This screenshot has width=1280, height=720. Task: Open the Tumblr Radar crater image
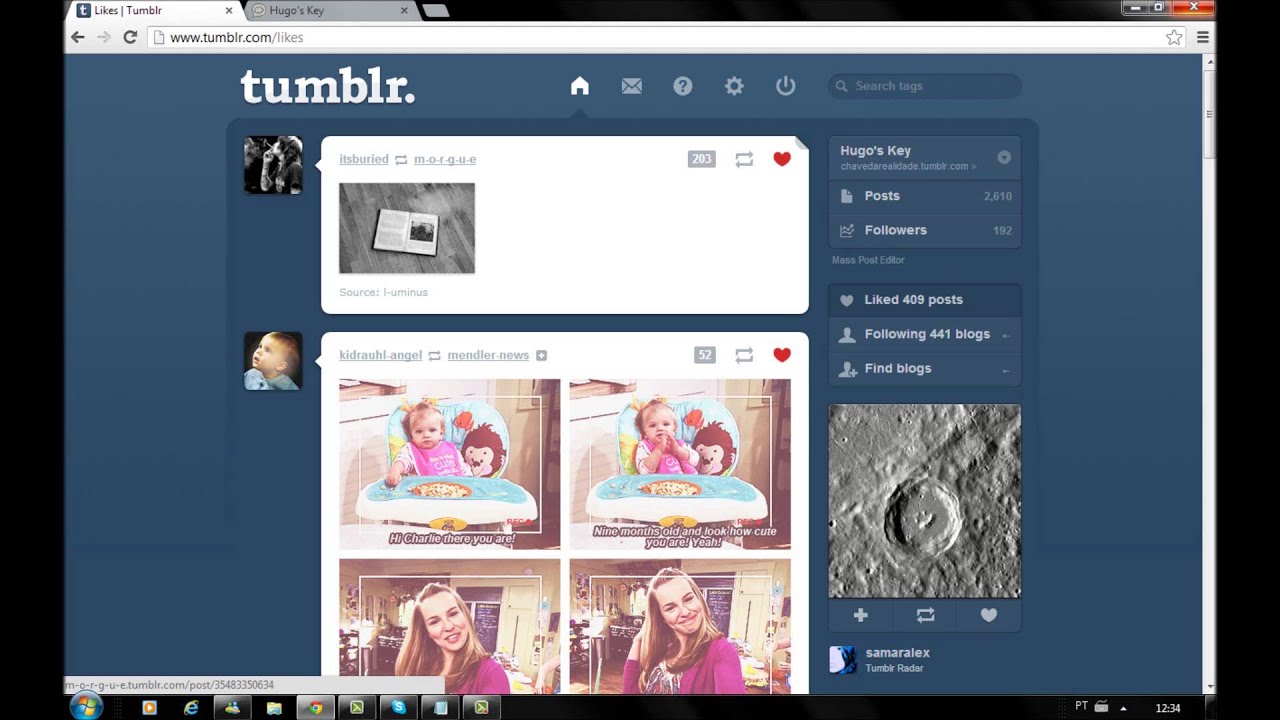pos(925,501)
